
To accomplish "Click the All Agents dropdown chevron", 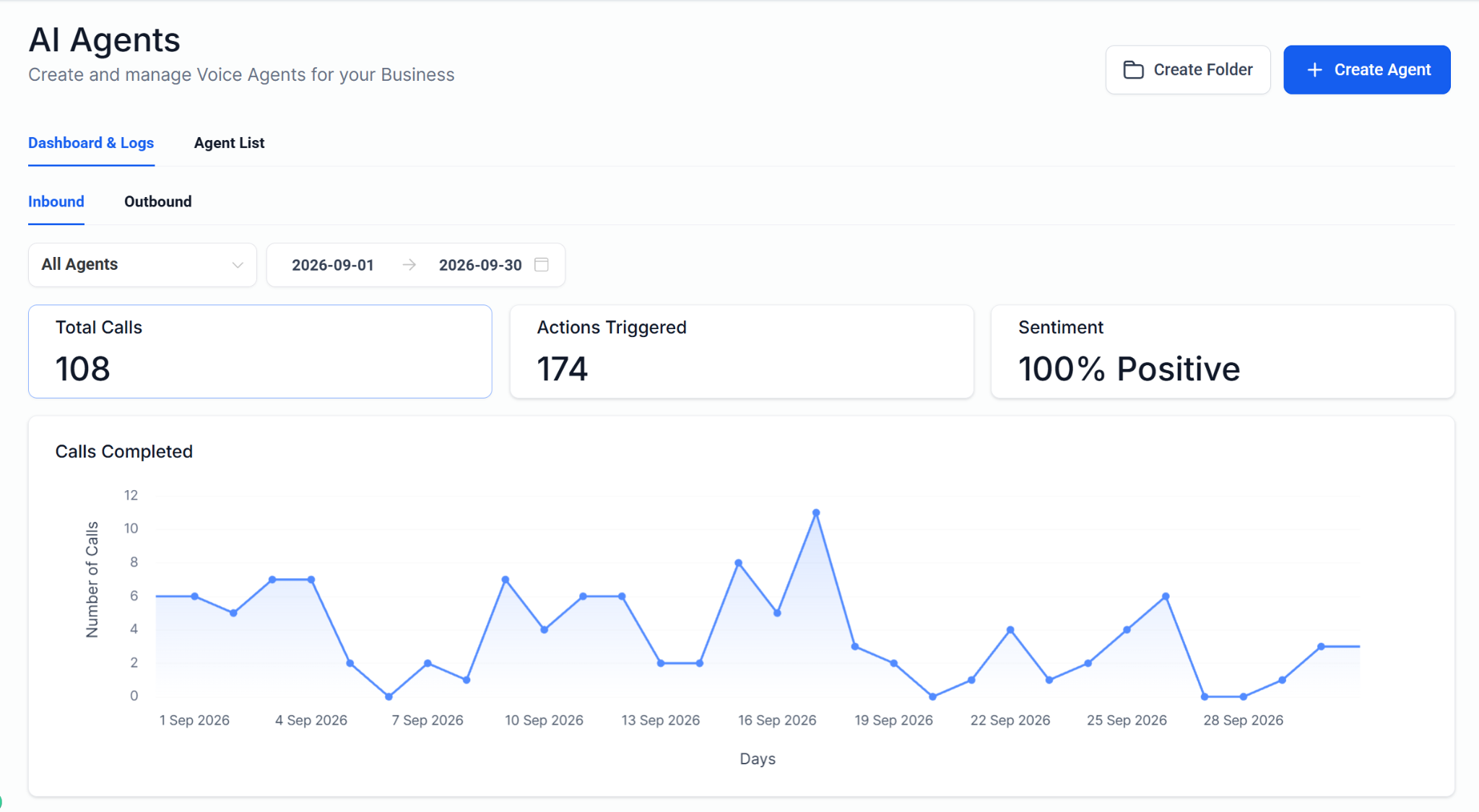I will (237, 265).
